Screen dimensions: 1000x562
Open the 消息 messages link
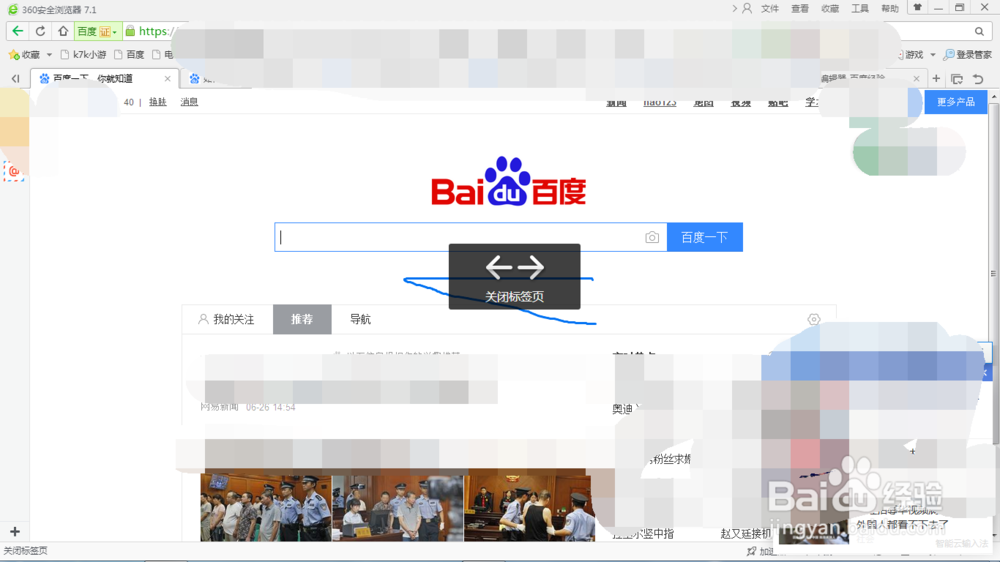pyautogui.click(x=189, y=101)
